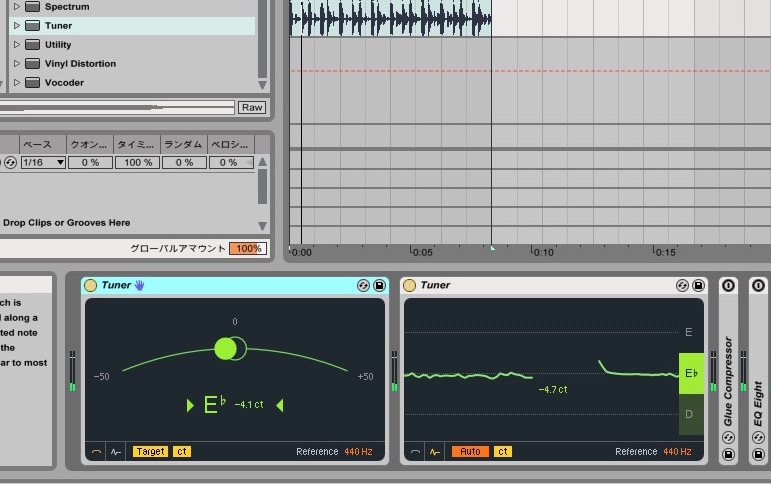Screen dimensions: 771x484
Task: Toggle first Tuner device activator
Action: tap(90, 285)
